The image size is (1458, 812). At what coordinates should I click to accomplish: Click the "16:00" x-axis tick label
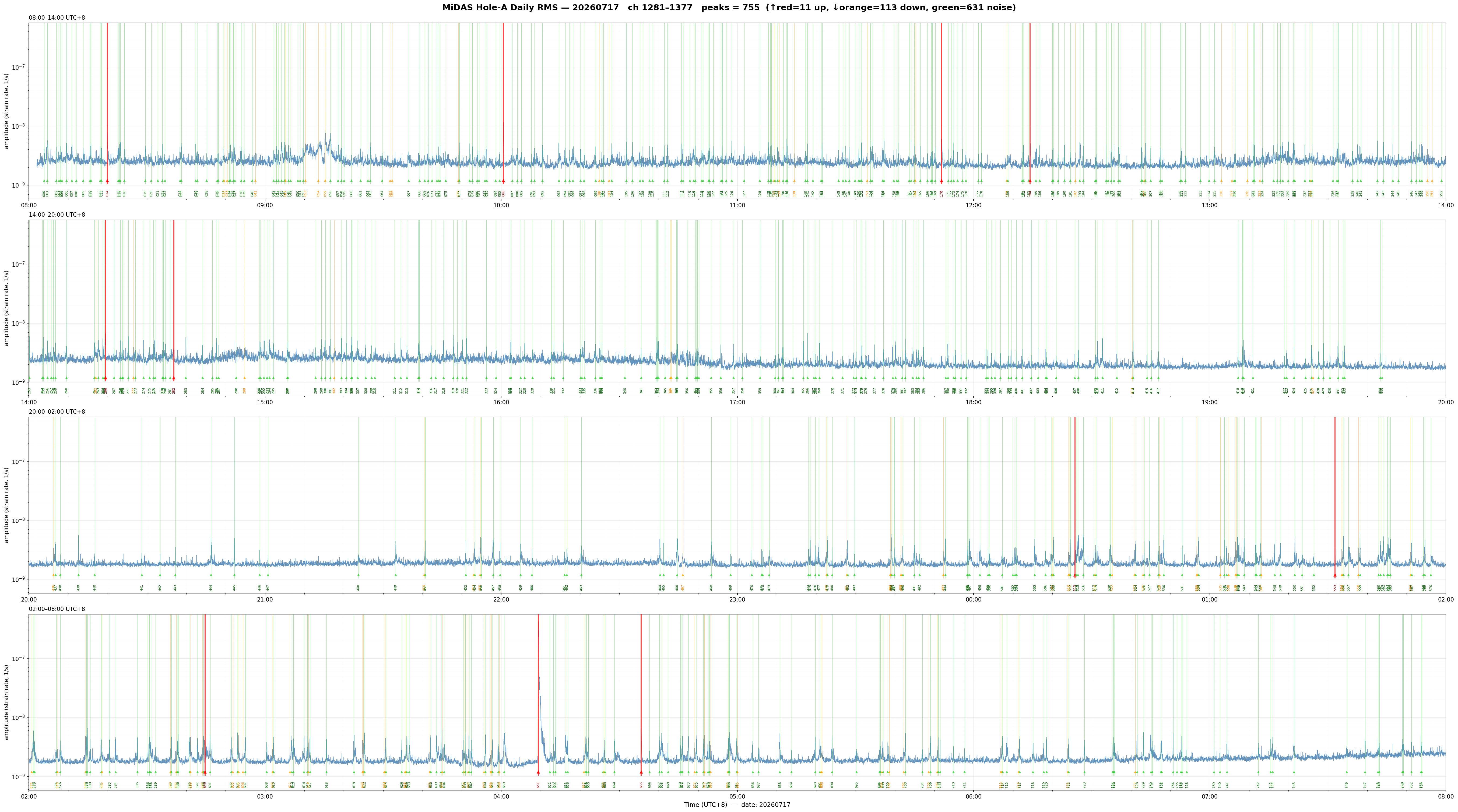(501, 402)
